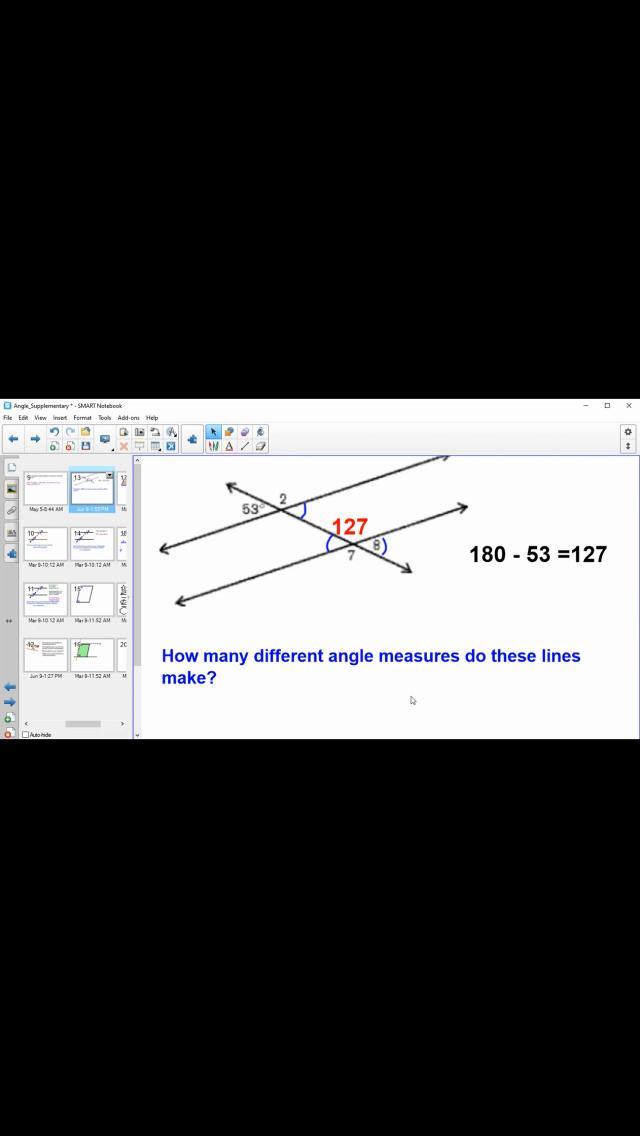Click the Redo icon in the toolbar
Image resolution: width=640 pixels, height=1136 pixels.
[70, 432]
